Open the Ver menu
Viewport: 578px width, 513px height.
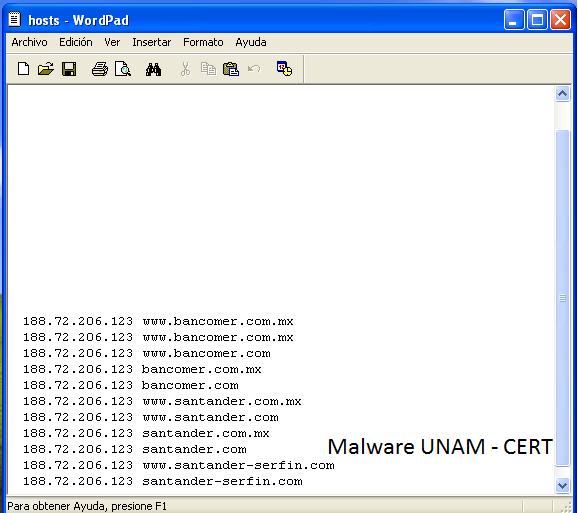coord(112,42)
